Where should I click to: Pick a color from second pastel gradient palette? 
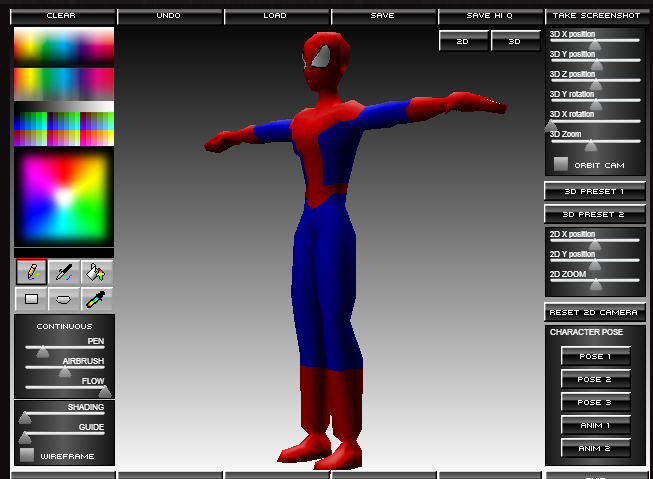[64, 84]
